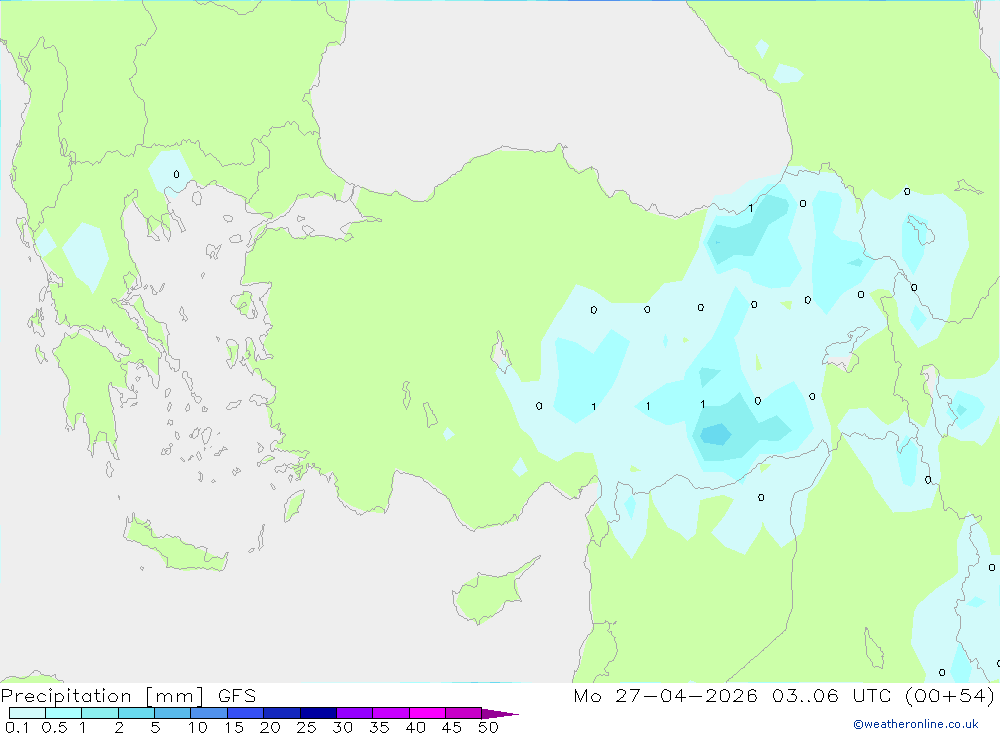Click the "(00+54)" forecast offset text
Image resolution: width=1000 pixels, height=733 pixels.
tap(950, 695)
